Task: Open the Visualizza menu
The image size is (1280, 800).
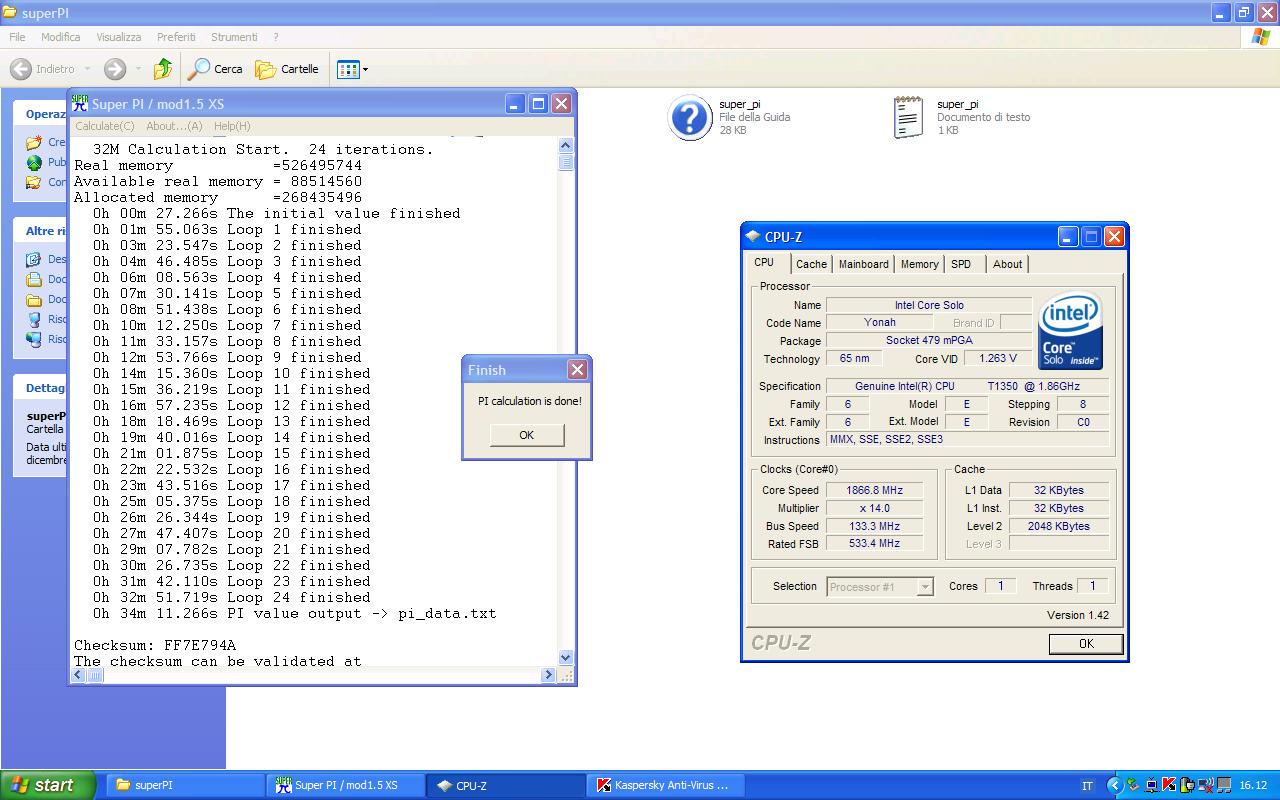Action: (119, 37)
